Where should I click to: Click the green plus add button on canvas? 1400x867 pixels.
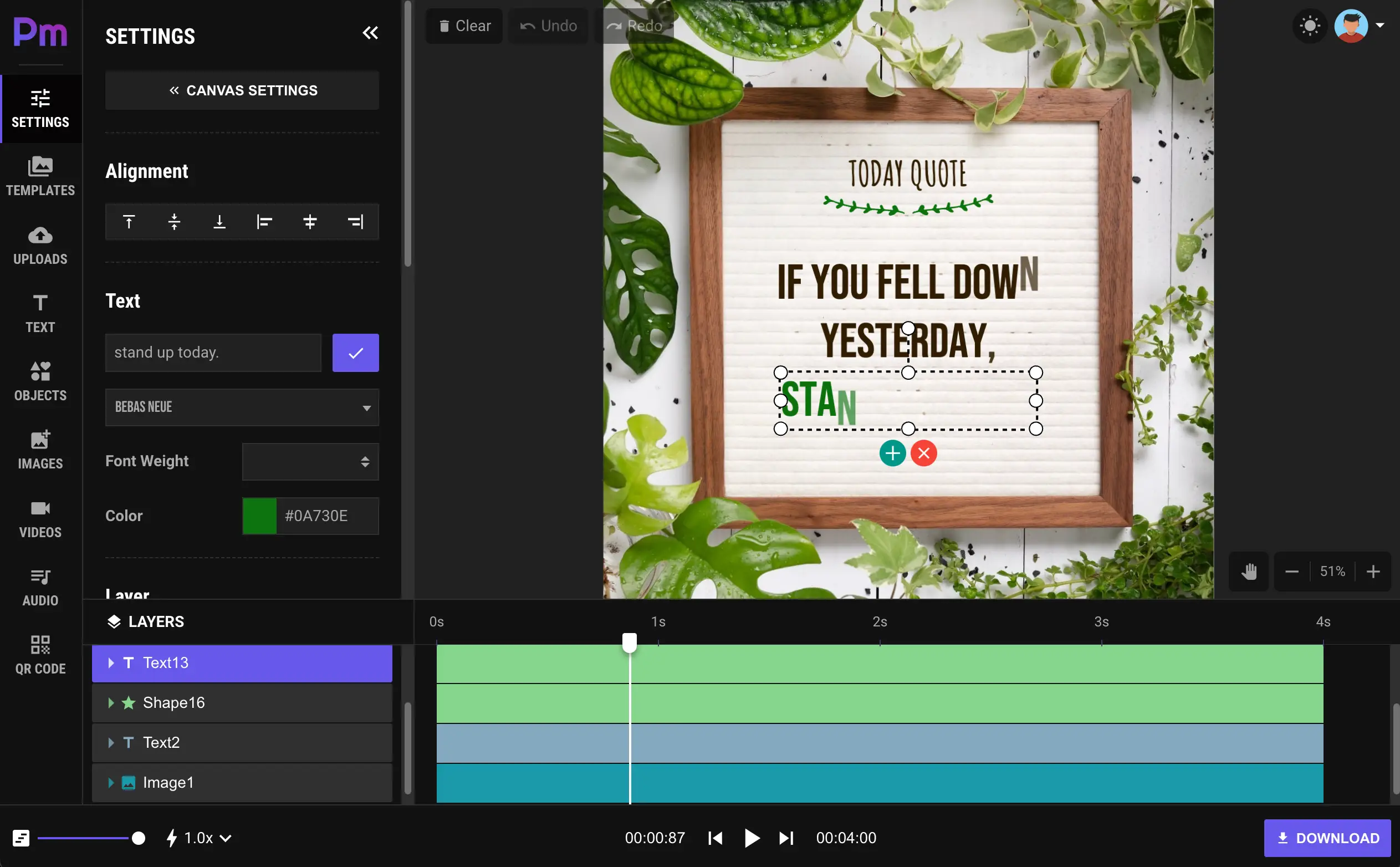893,453
